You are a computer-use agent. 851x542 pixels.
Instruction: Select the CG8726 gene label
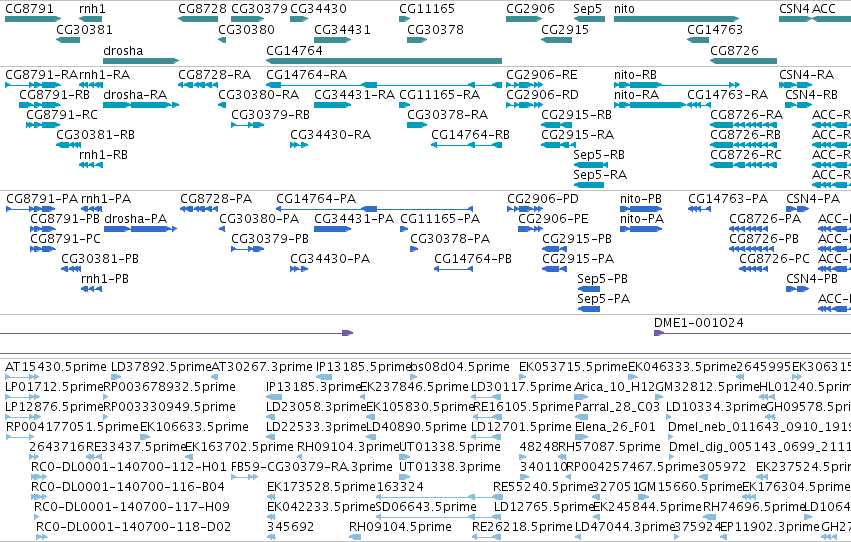pyautogui.click(x=734, y=50)
